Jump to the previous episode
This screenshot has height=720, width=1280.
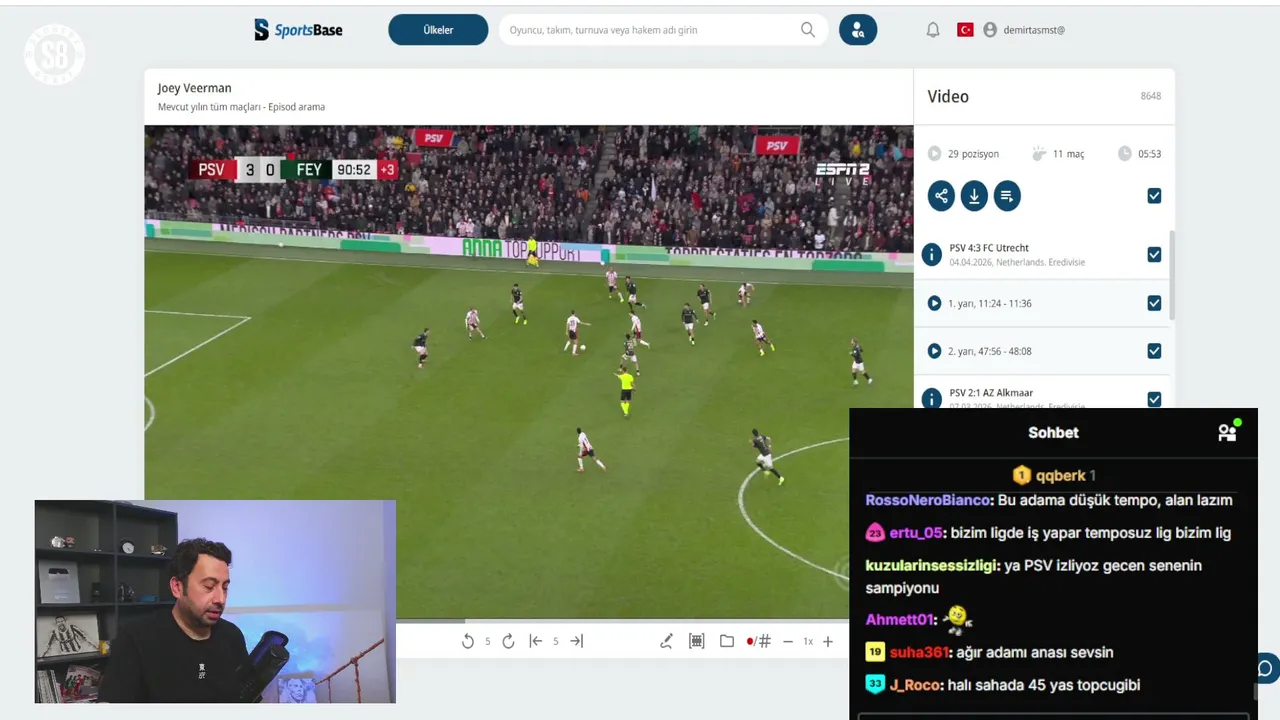click(535, 641)
